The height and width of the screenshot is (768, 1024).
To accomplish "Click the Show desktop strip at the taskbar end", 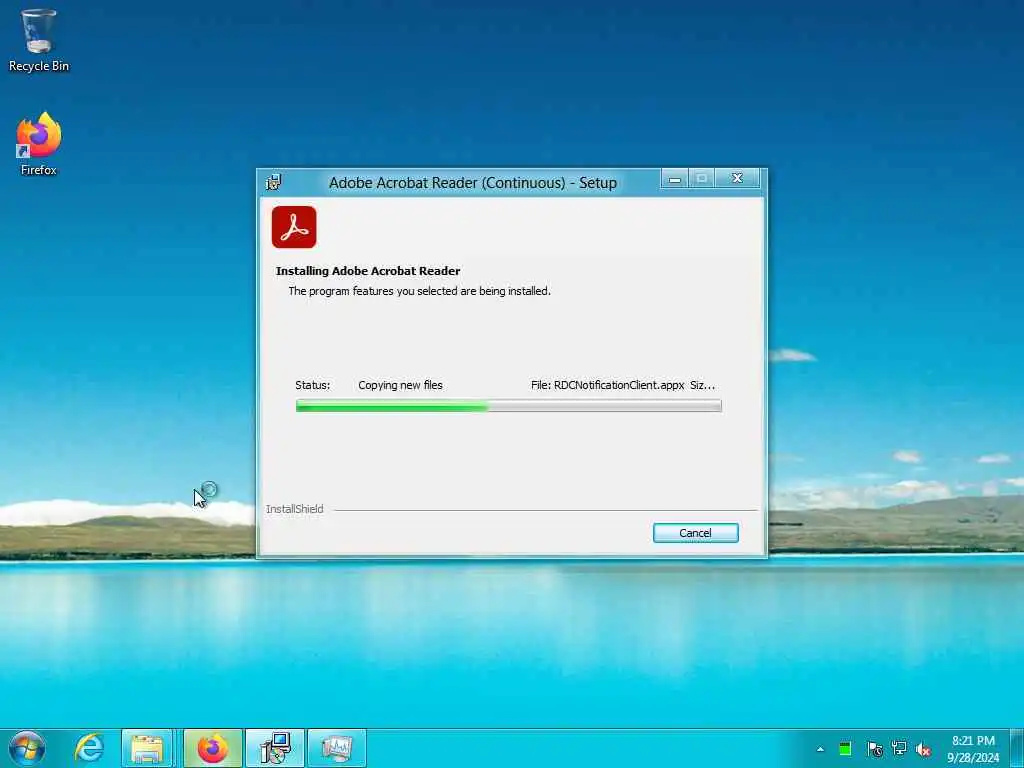I will pyautogui.click(x=1017, y=748).
